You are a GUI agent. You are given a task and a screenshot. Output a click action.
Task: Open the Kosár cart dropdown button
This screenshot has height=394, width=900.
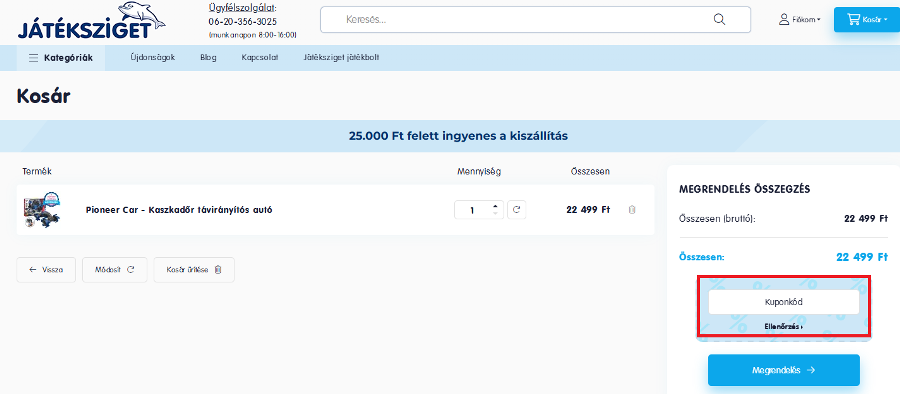(x=867, y=20)
